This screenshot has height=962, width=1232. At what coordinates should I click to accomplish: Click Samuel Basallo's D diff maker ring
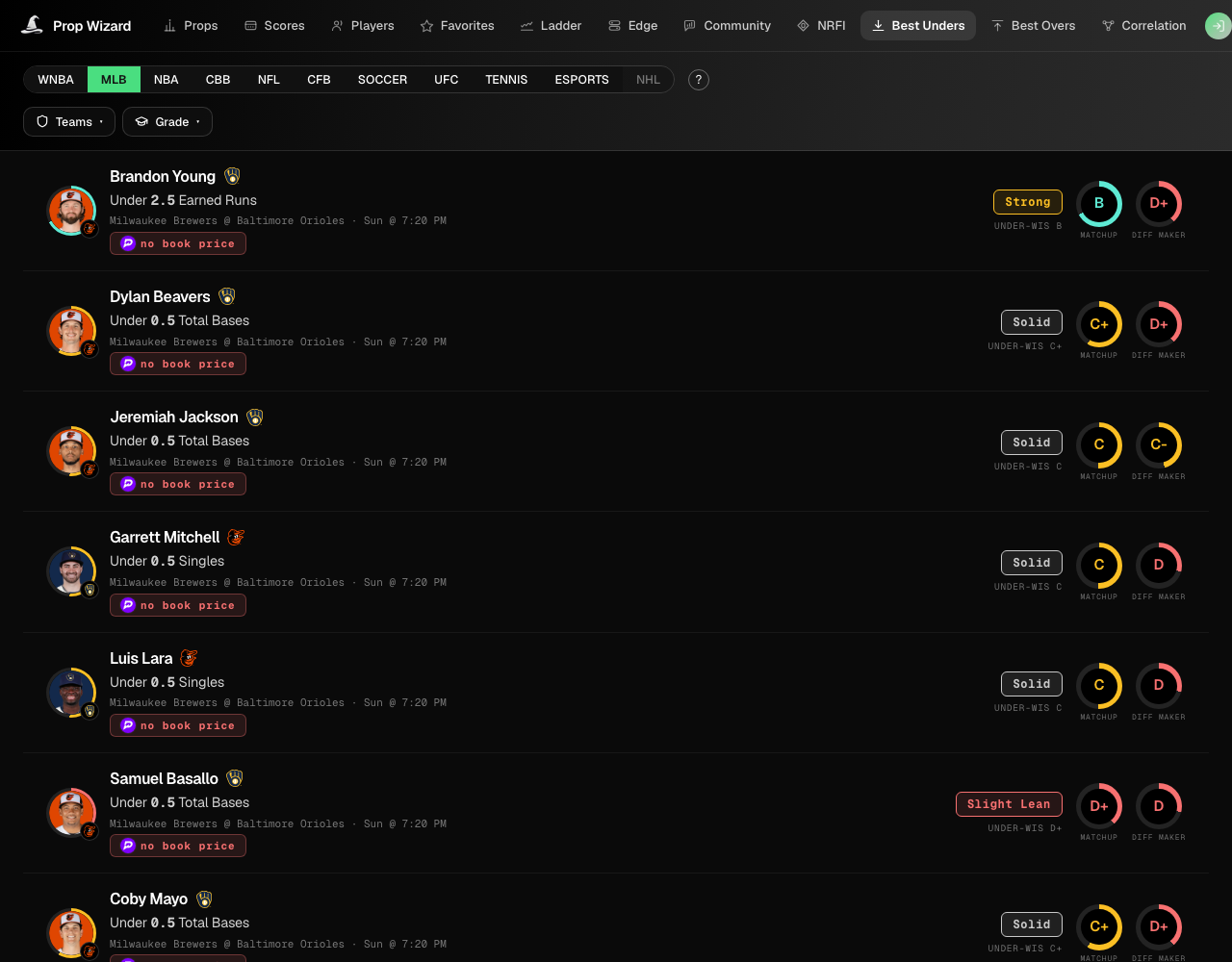tap(1159, 806)
